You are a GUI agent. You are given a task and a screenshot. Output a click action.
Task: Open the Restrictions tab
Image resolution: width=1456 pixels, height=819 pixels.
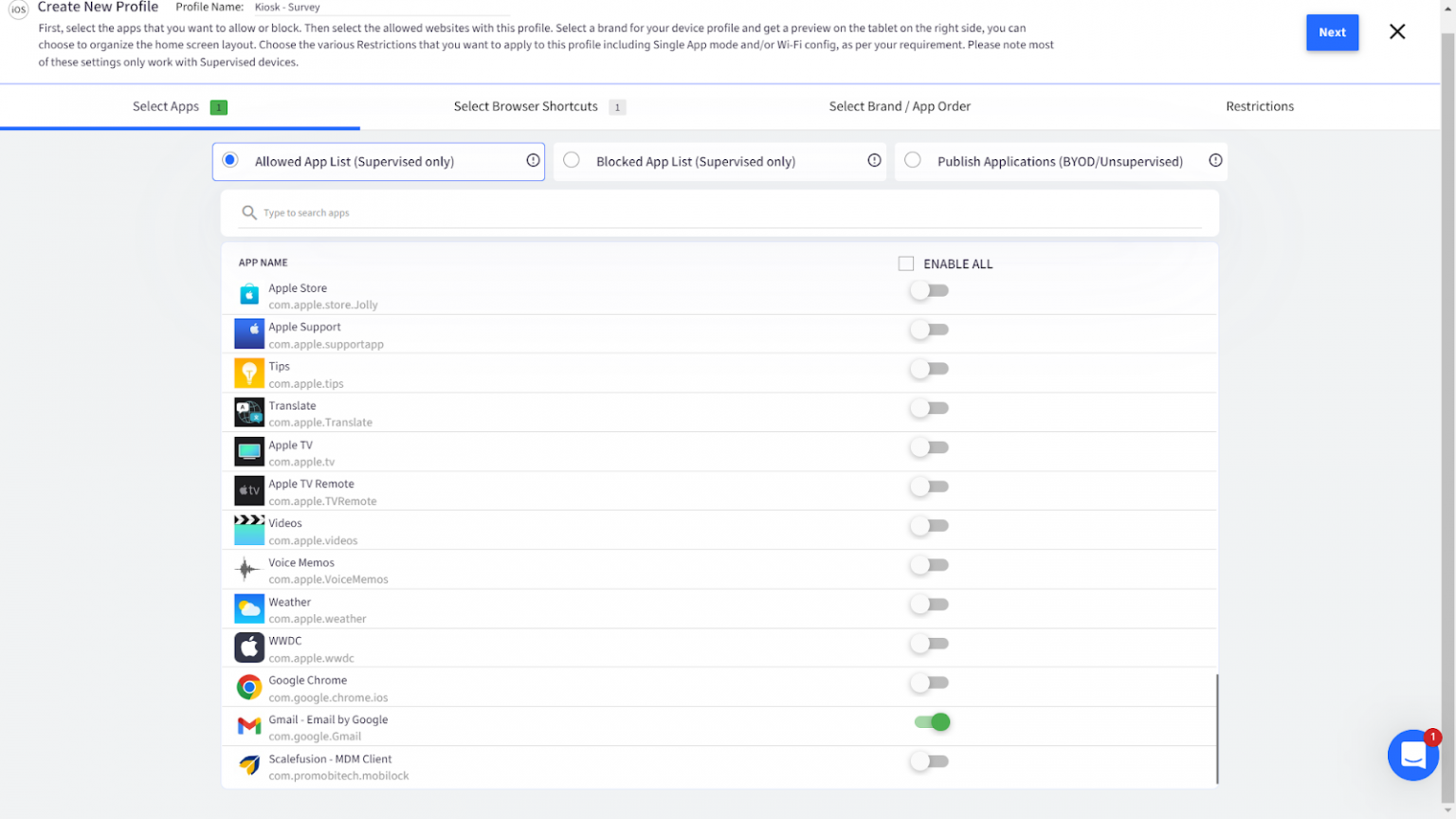pos(1260,106)
